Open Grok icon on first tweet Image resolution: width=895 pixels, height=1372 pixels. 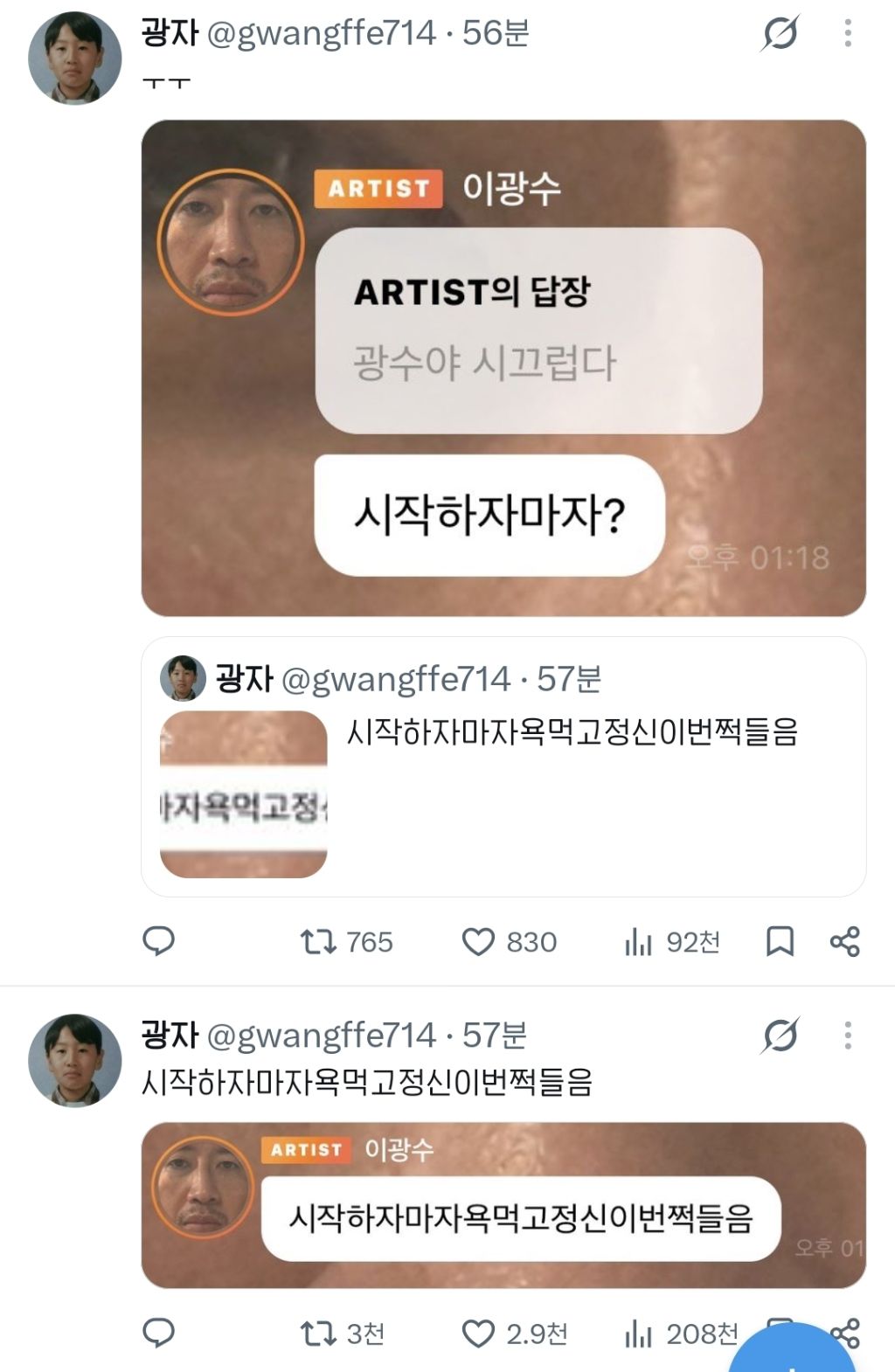[780, 33]
